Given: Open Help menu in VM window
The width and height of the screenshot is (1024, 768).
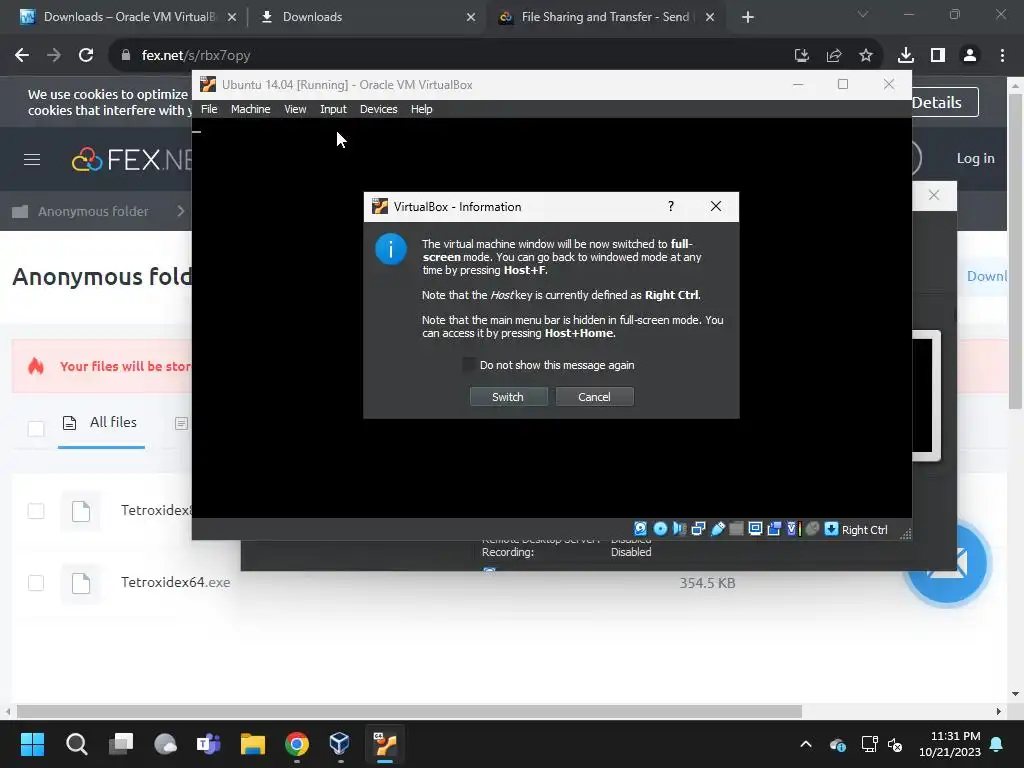Looking at the screenshot, I should pos(421,109).
